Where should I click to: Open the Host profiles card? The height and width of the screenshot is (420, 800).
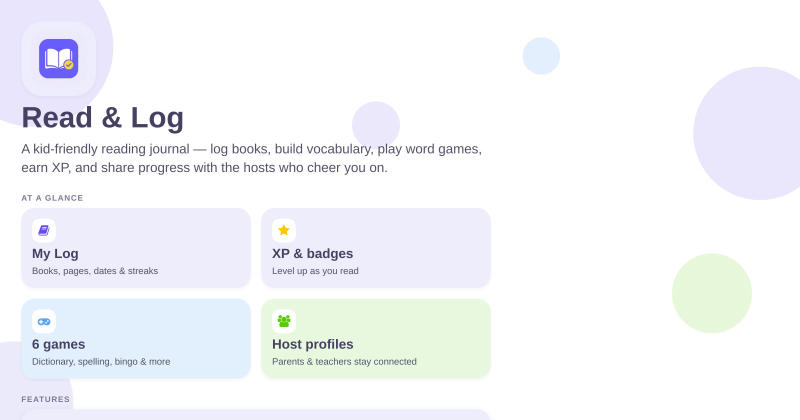pos(376,338)
